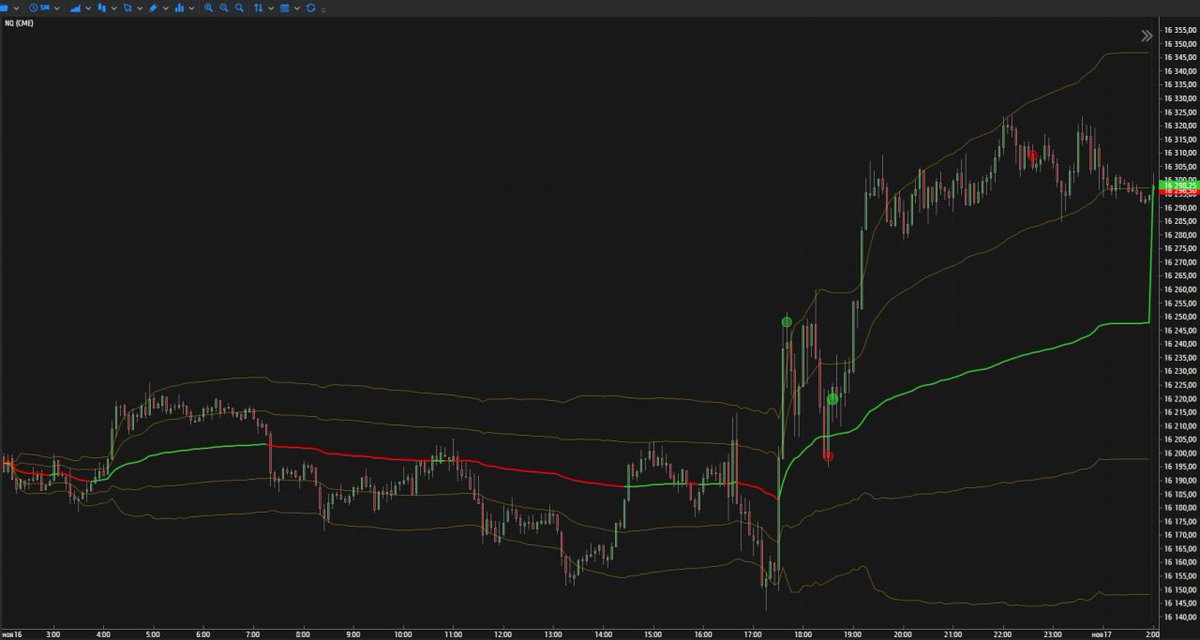1200x640 pixels.
Task: Expand the indicators dropdown arrow
Action: pyautogui.click(x=192, y=8)
